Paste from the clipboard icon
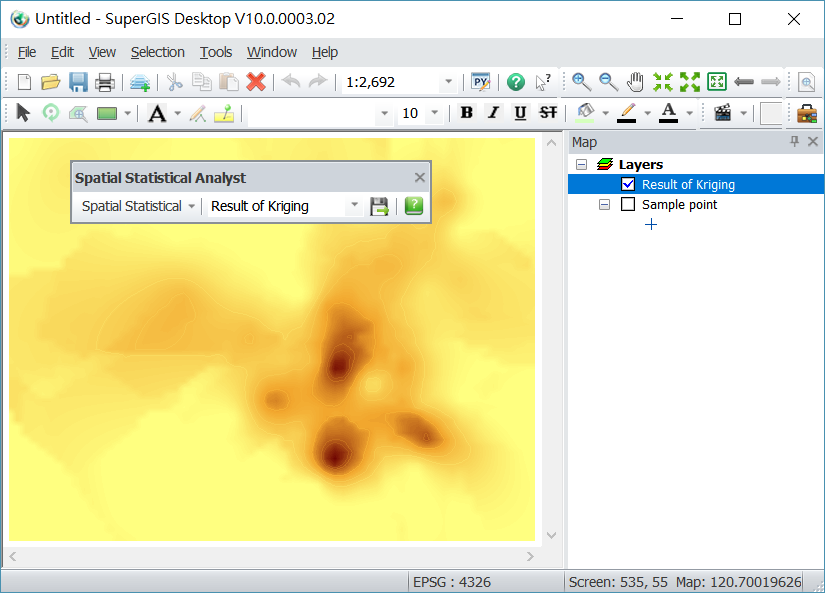 228,82
